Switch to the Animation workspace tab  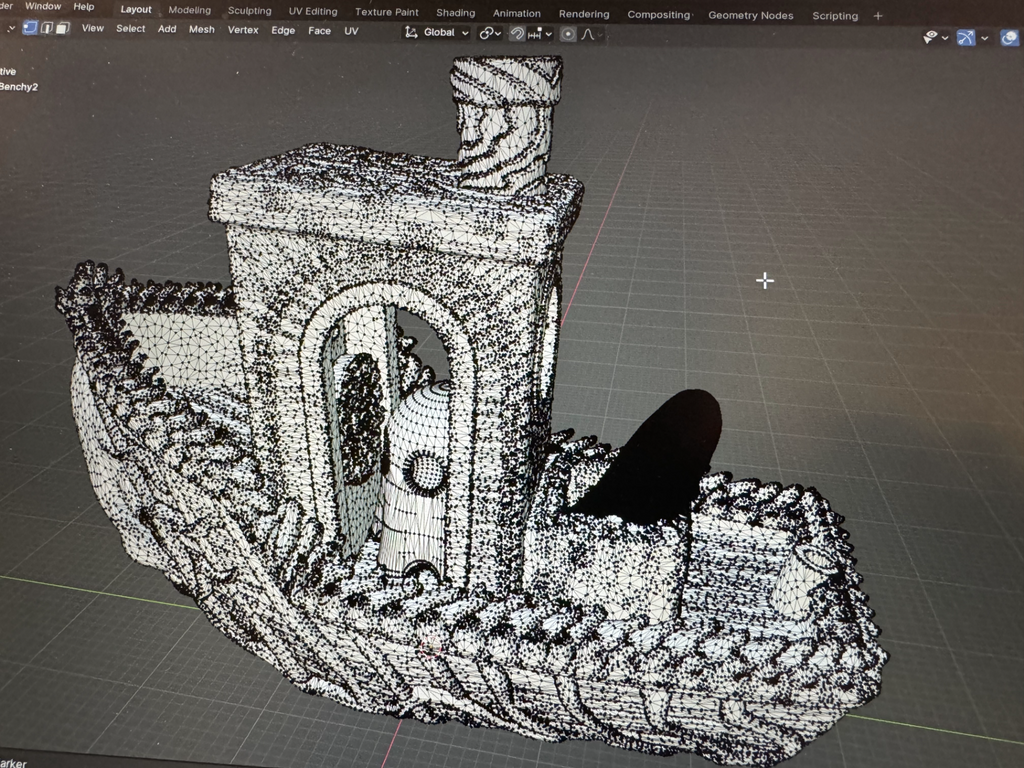517,13
